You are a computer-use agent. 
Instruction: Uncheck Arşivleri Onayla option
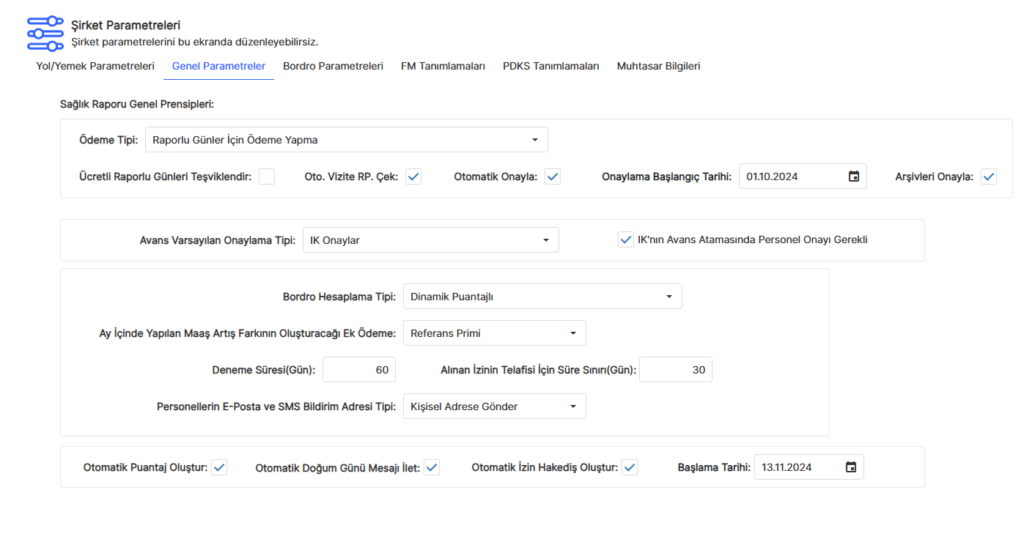988,177
